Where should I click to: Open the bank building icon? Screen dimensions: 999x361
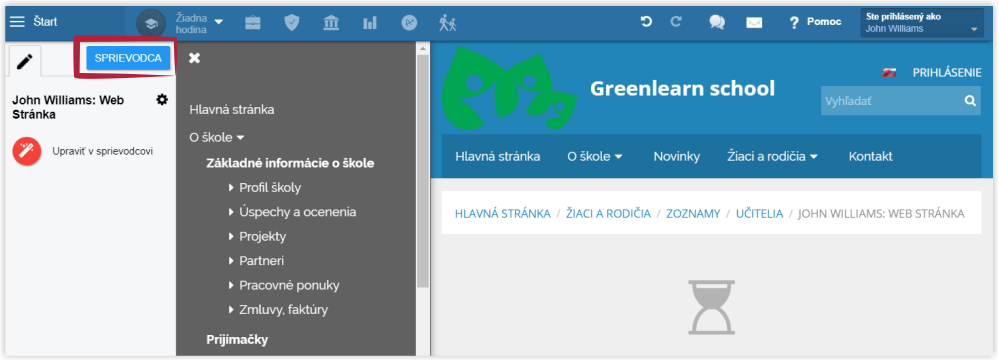tap(331, 23)
